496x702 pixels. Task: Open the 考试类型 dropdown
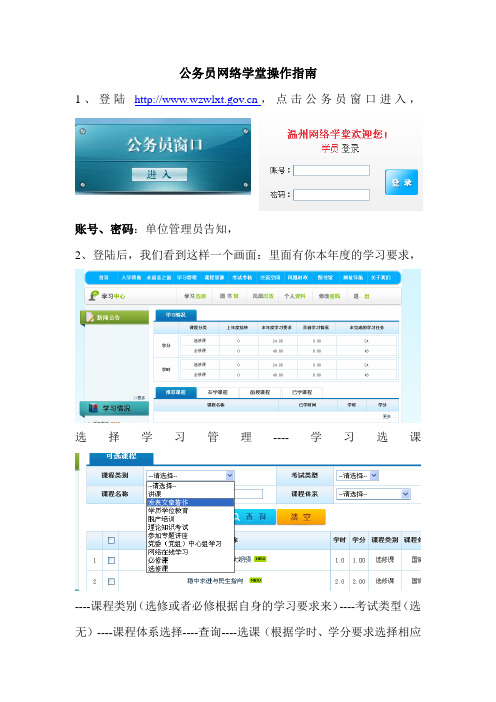point(358,475)
